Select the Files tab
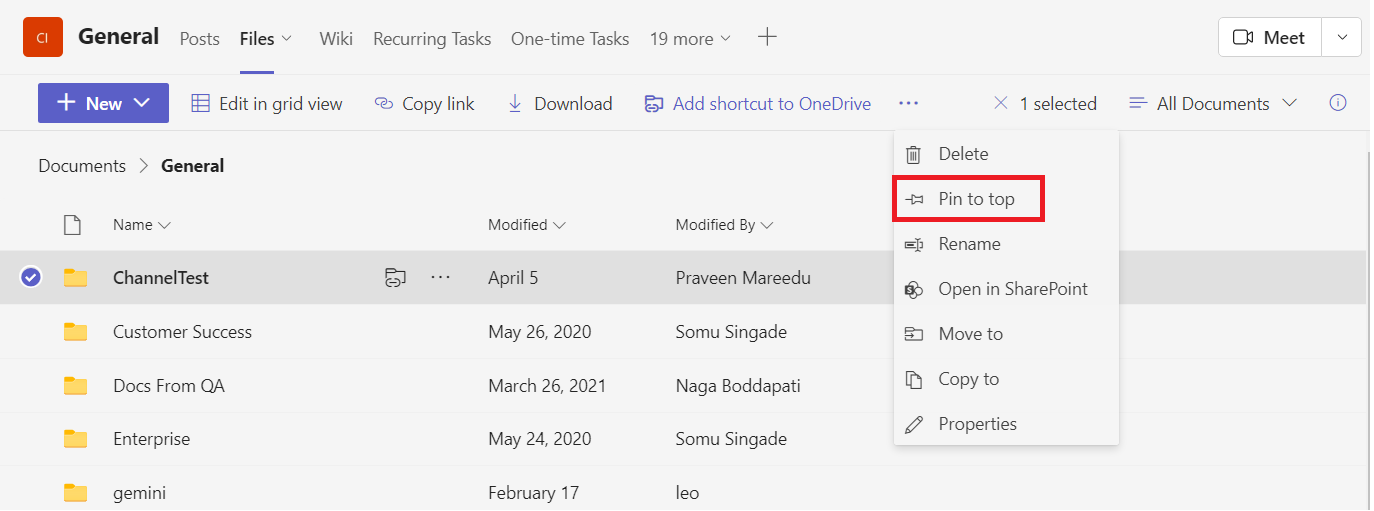The image size is (1374, 511). click(257, 39)
